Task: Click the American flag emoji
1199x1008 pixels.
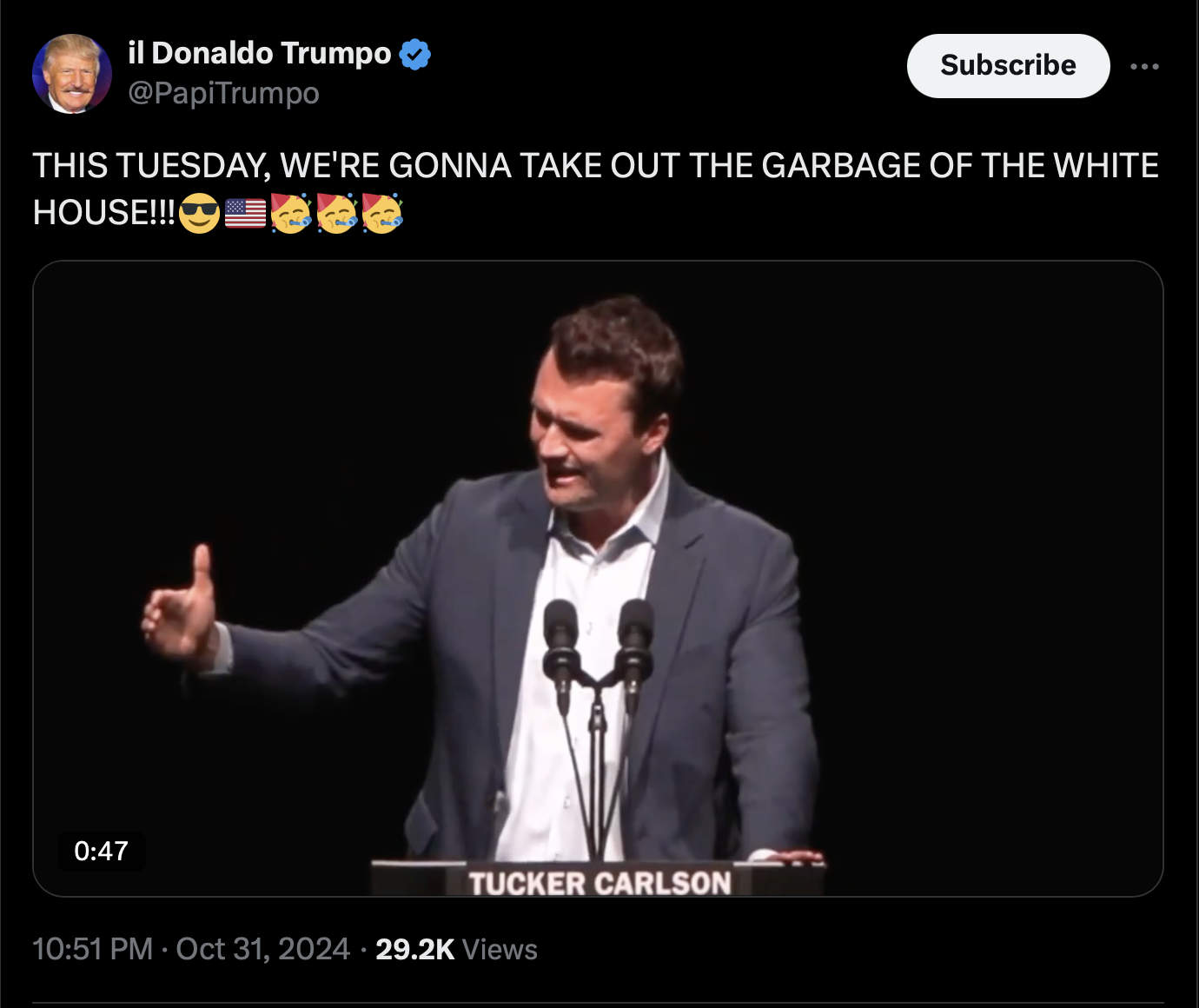Action: (x=245, y=213)
